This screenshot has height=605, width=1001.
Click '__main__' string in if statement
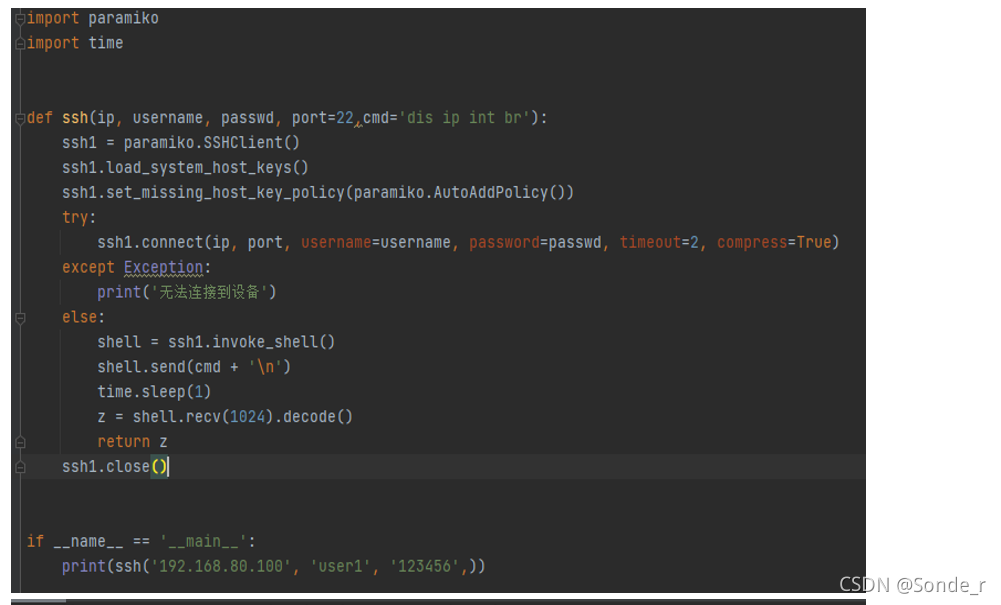click(x=203, y=542)
